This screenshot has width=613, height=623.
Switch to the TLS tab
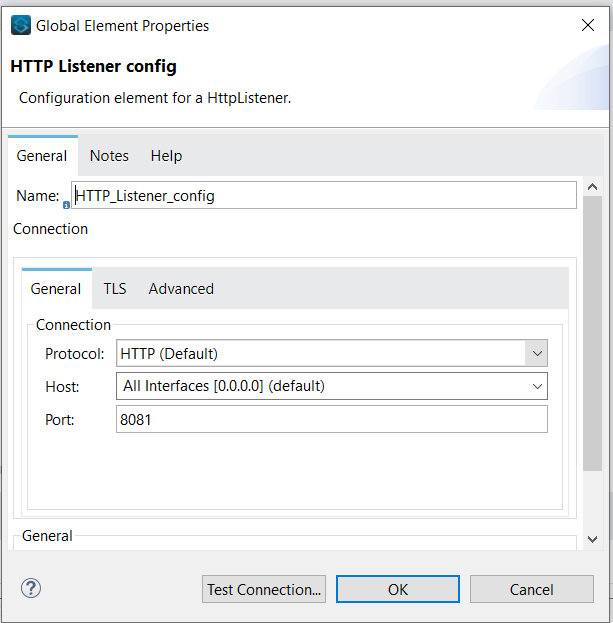point(115,289)
